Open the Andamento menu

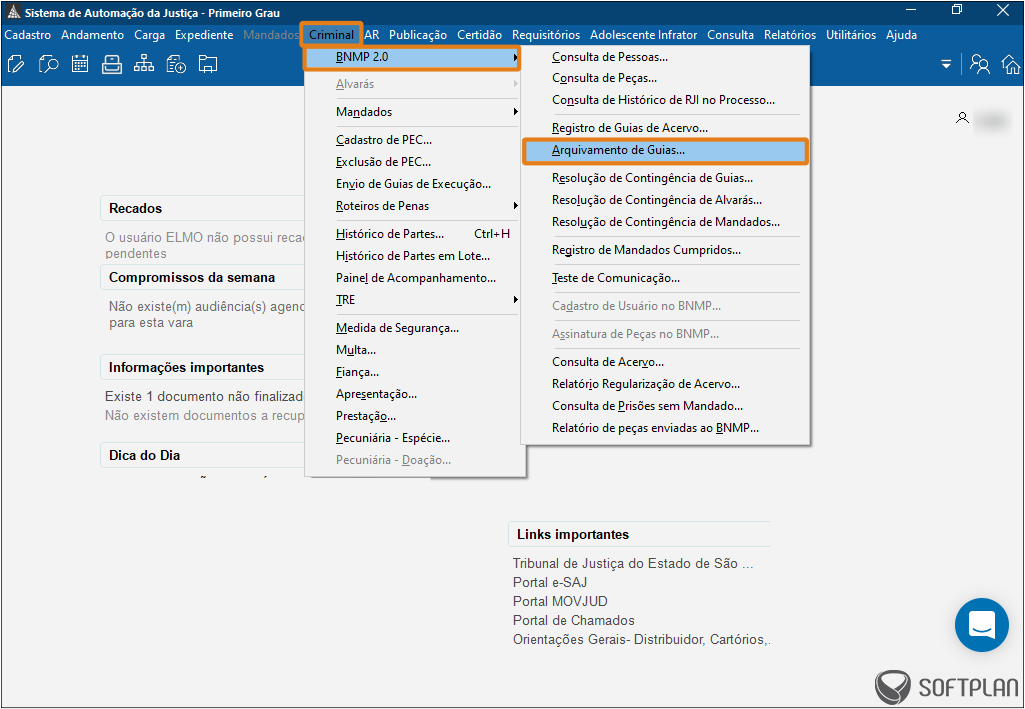pos(92,35)
